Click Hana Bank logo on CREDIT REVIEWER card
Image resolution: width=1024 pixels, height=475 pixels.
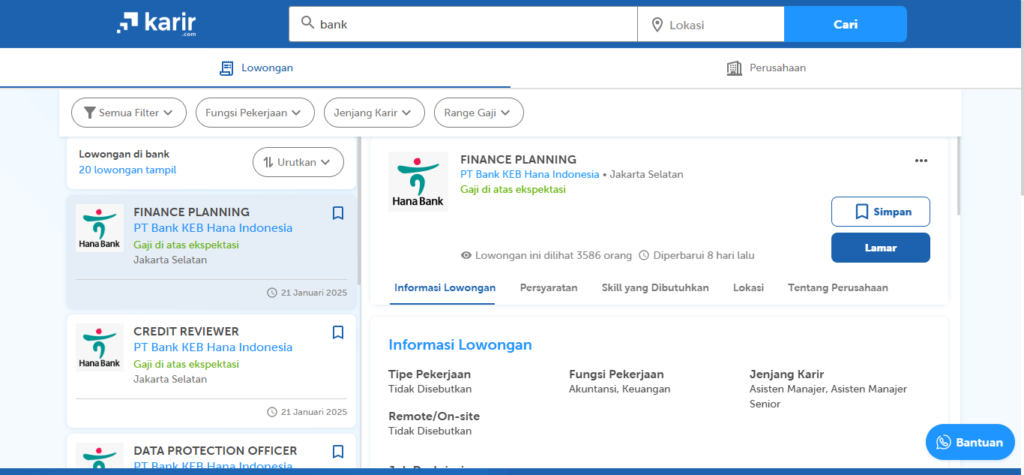pos(99,347)
